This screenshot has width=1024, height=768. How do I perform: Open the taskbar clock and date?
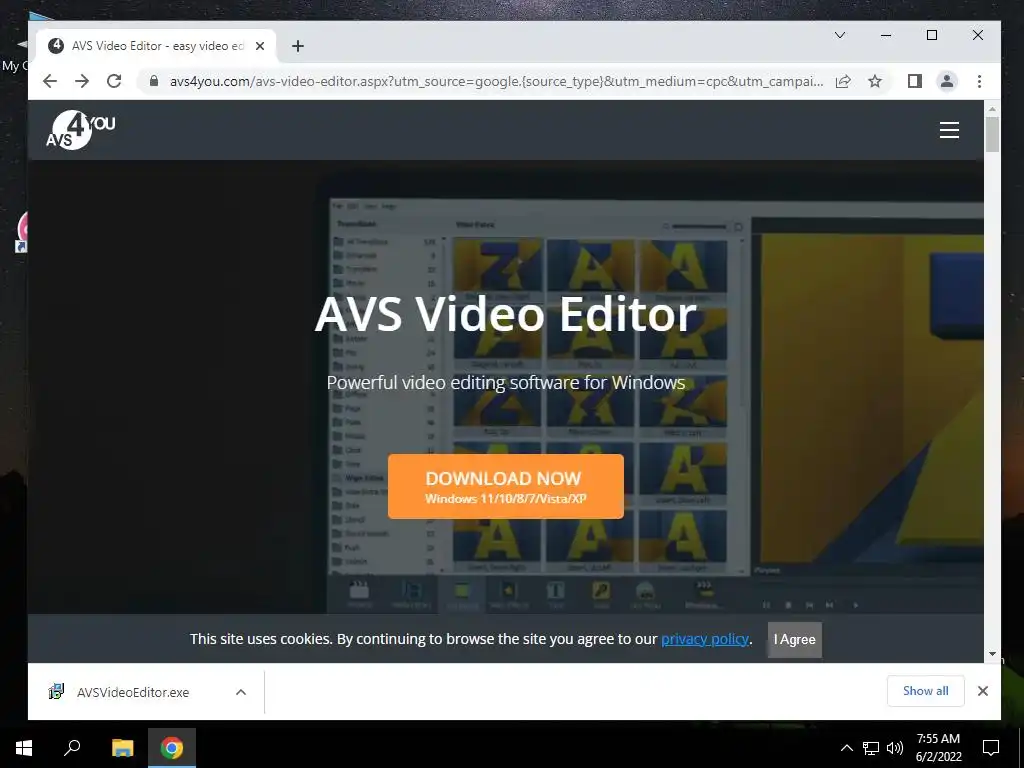click(x=938, y=748)
